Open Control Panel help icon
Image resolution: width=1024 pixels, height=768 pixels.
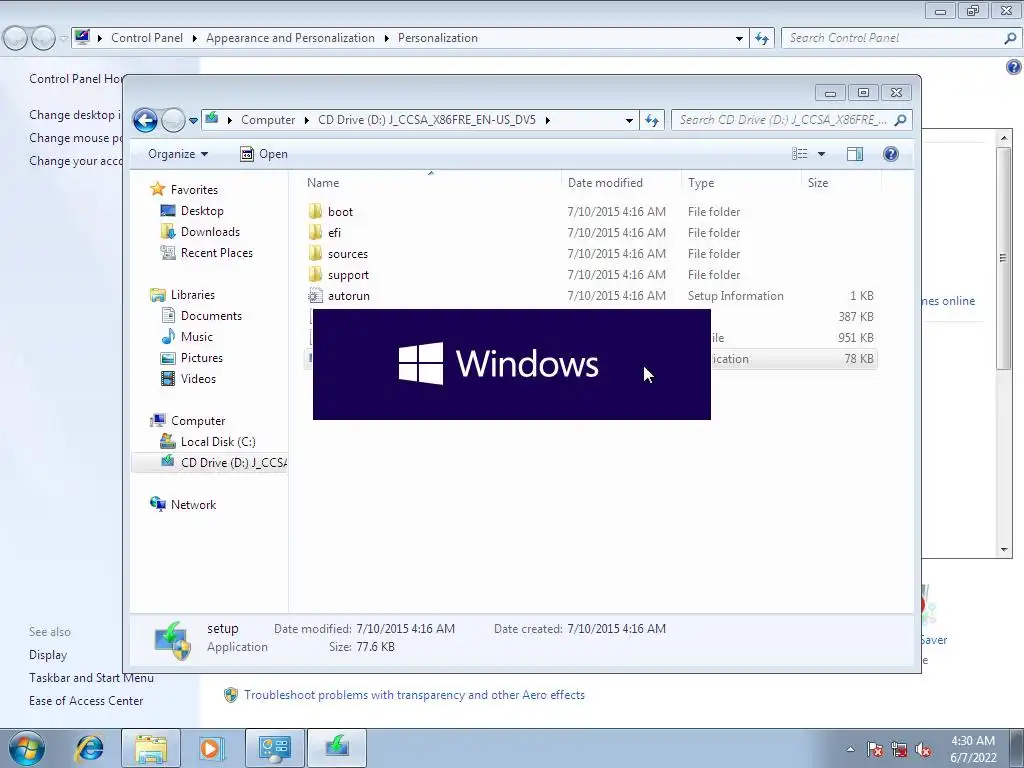point(1014,67)
